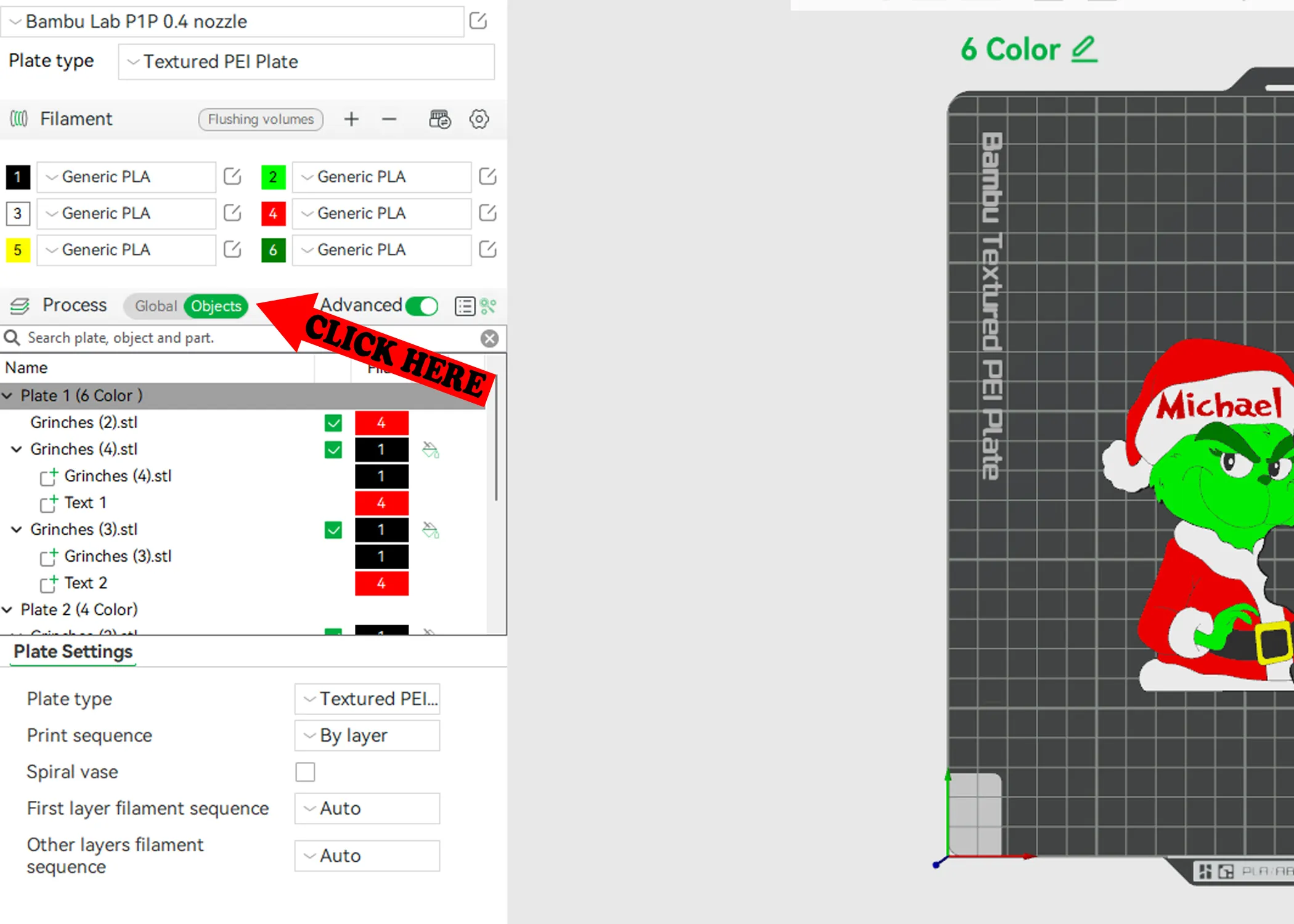The width and height of the screenshot is (1294, 924).
Task: Click the black filament 1 color swatch
Action: [18, 177]
